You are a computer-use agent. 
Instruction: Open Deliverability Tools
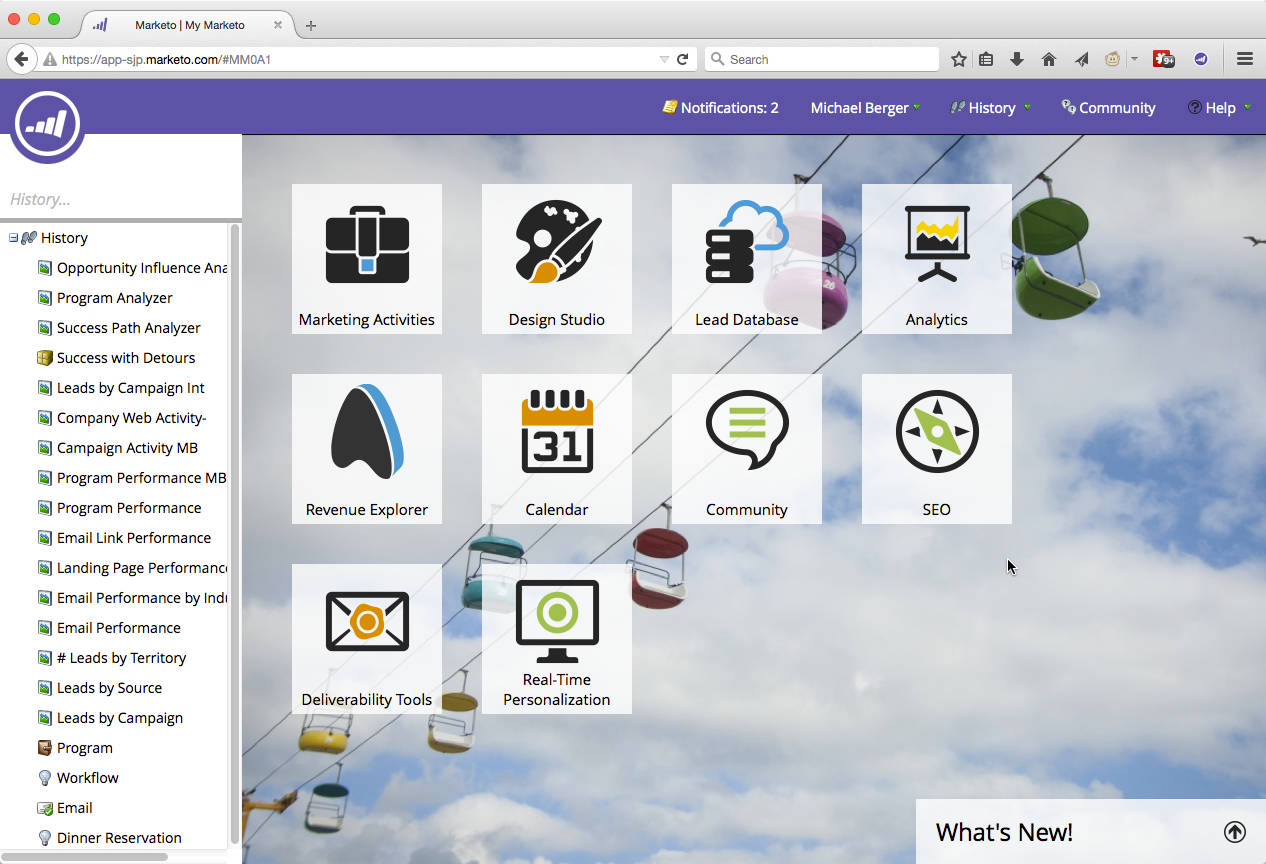(366, 638)
